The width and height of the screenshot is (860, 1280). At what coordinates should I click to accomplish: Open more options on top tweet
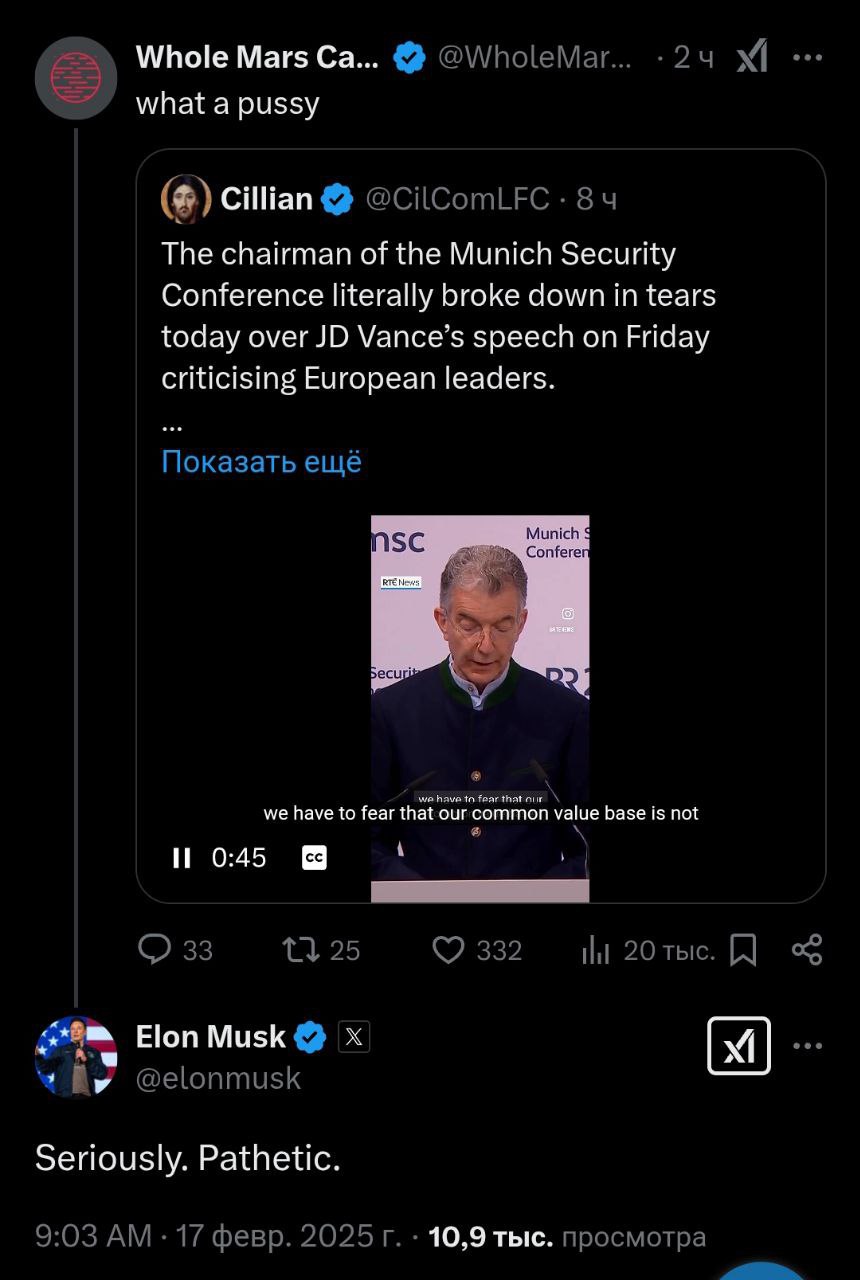[x=807, y=57]
